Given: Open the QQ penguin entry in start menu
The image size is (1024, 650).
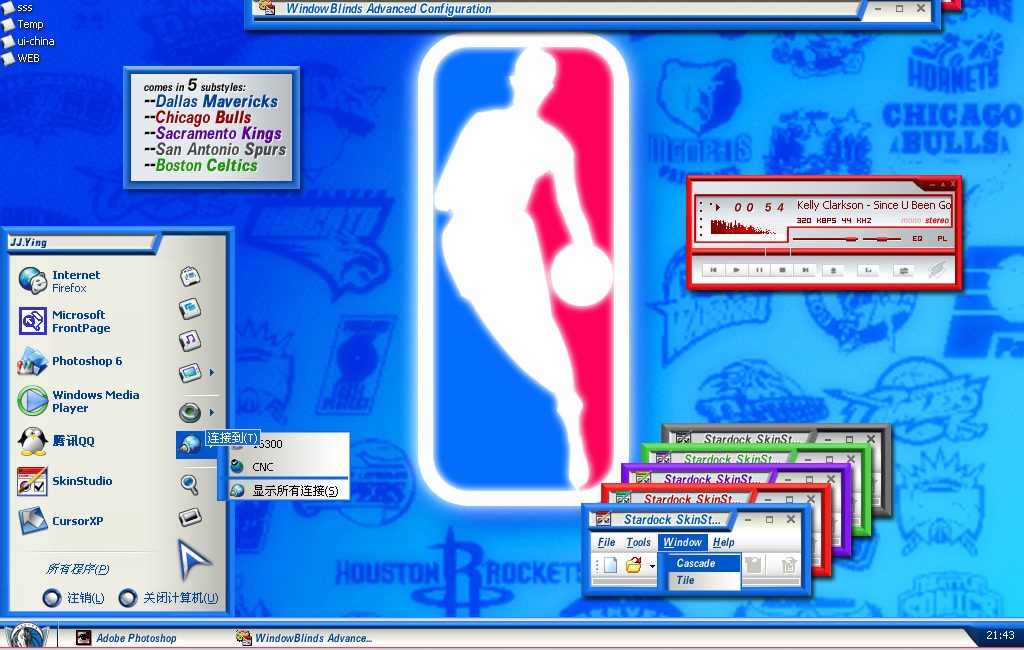Looking at the screenshot, I should pyautogui.click(x=56, y=441).
